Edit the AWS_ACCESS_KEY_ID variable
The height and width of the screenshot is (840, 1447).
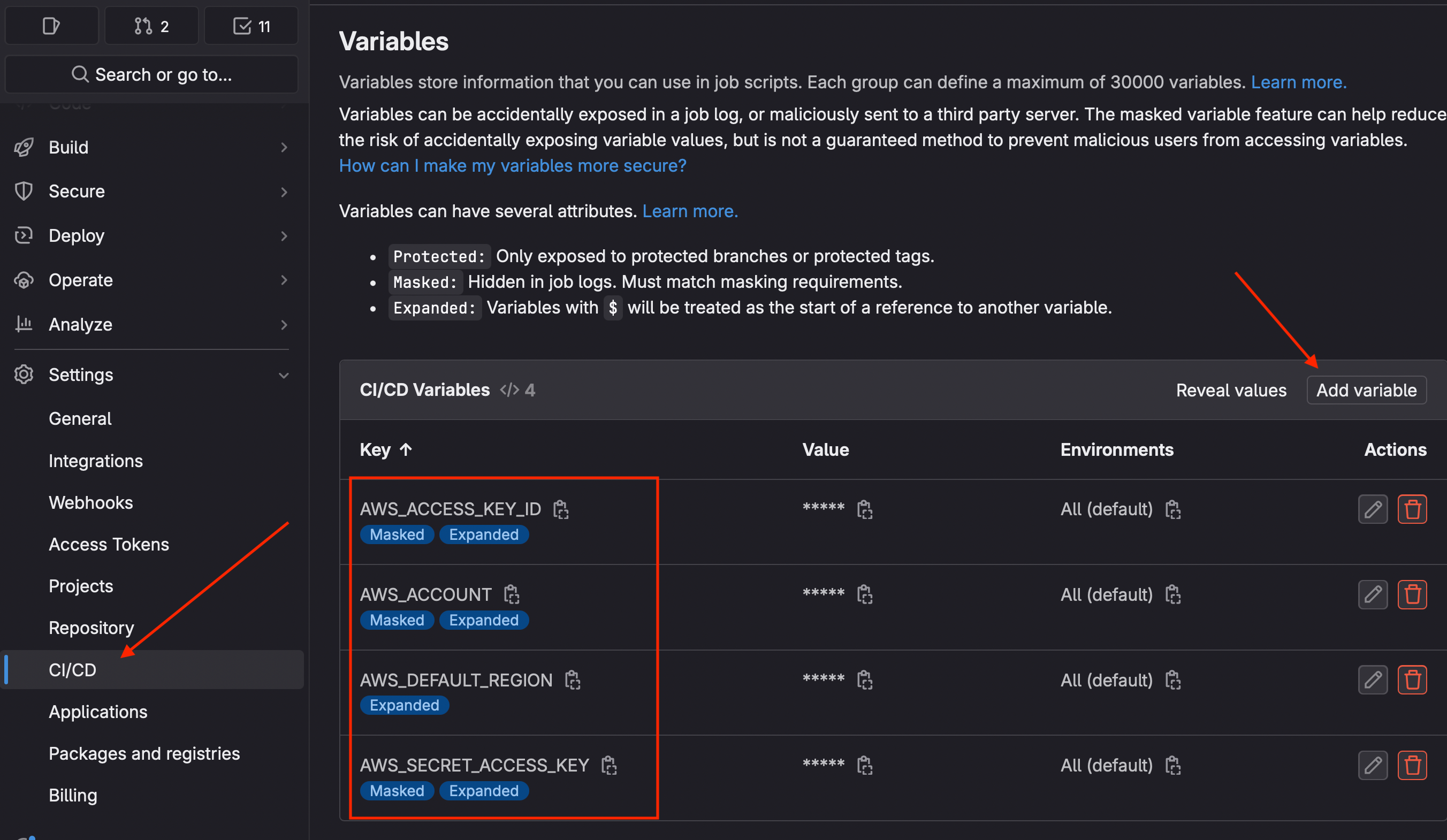(x=1373, y=509)
